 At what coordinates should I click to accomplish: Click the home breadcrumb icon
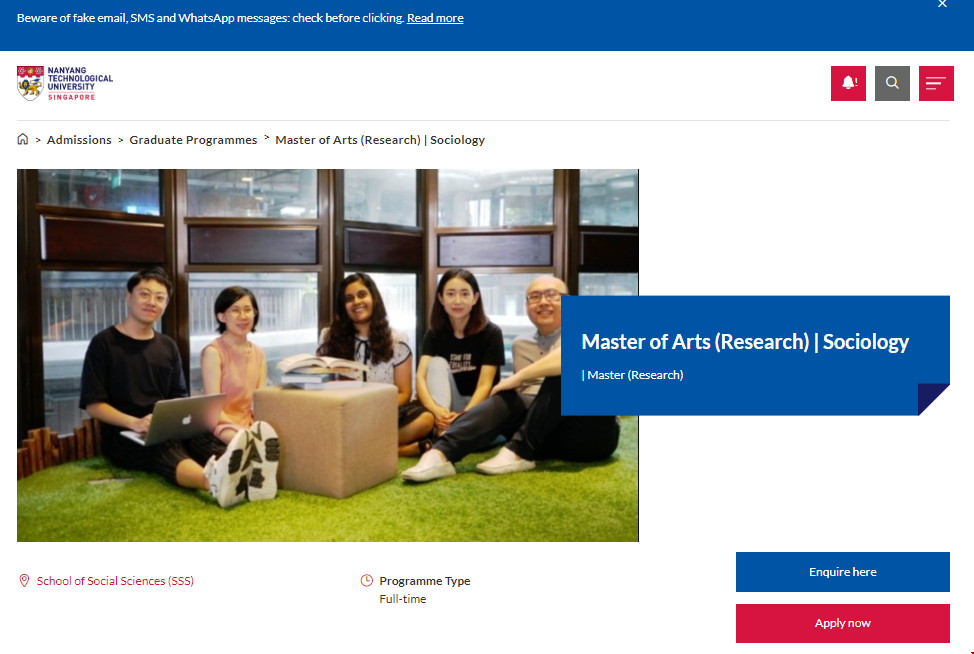[x=22, y=139]
